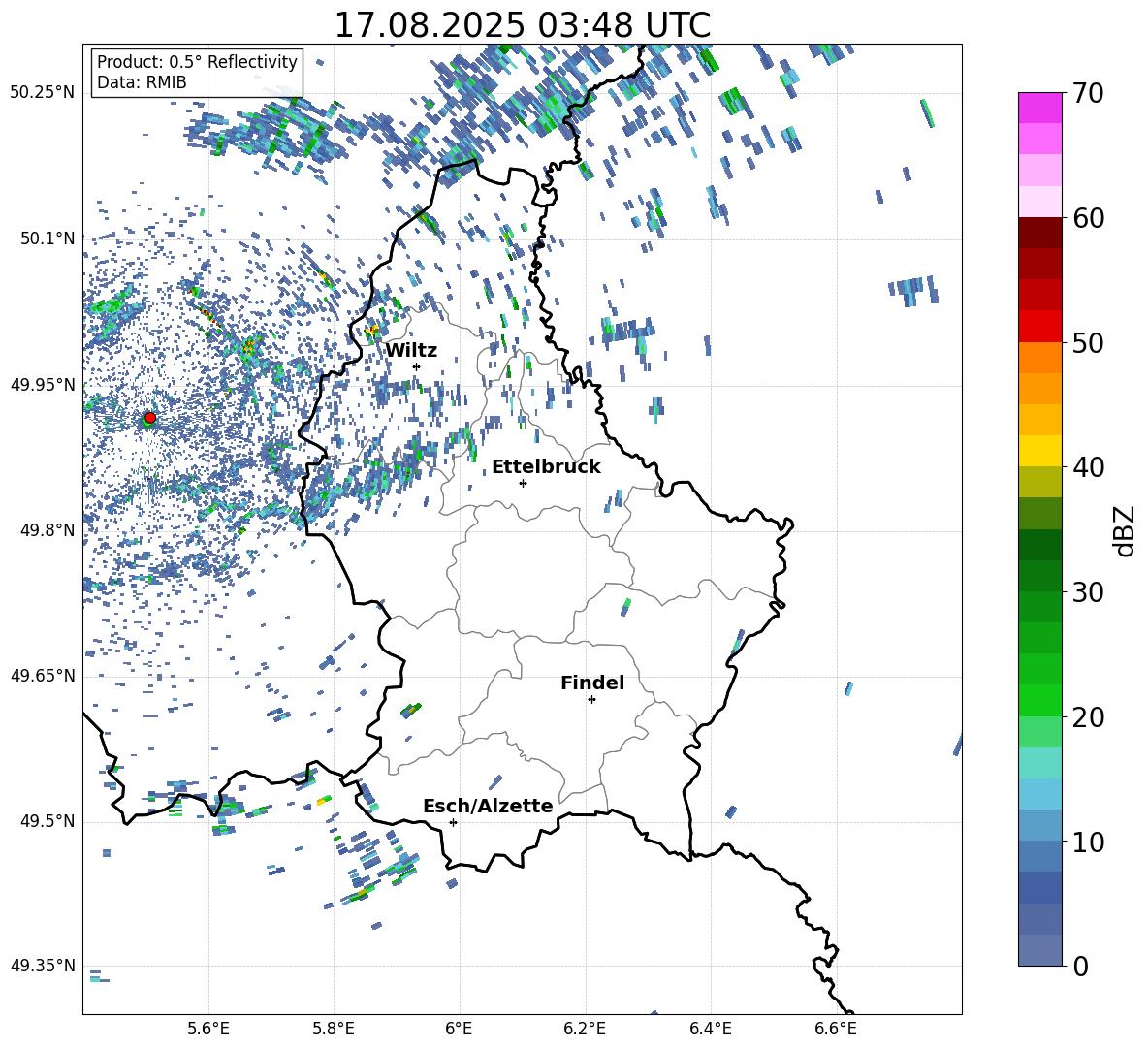The width and height of the screenshot is (1148, 1048).
Task: Click the colorbar tick label 70
Action: pos(1088,94)
